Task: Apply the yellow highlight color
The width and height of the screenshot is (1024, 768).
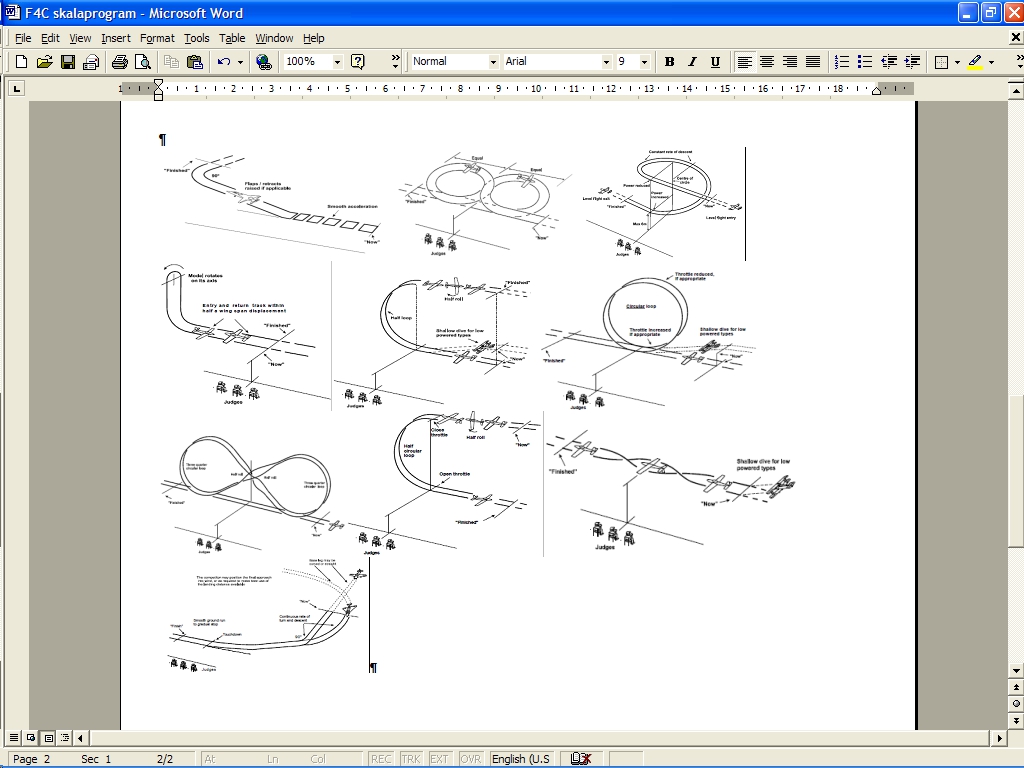Action: (x=975, y=62)
